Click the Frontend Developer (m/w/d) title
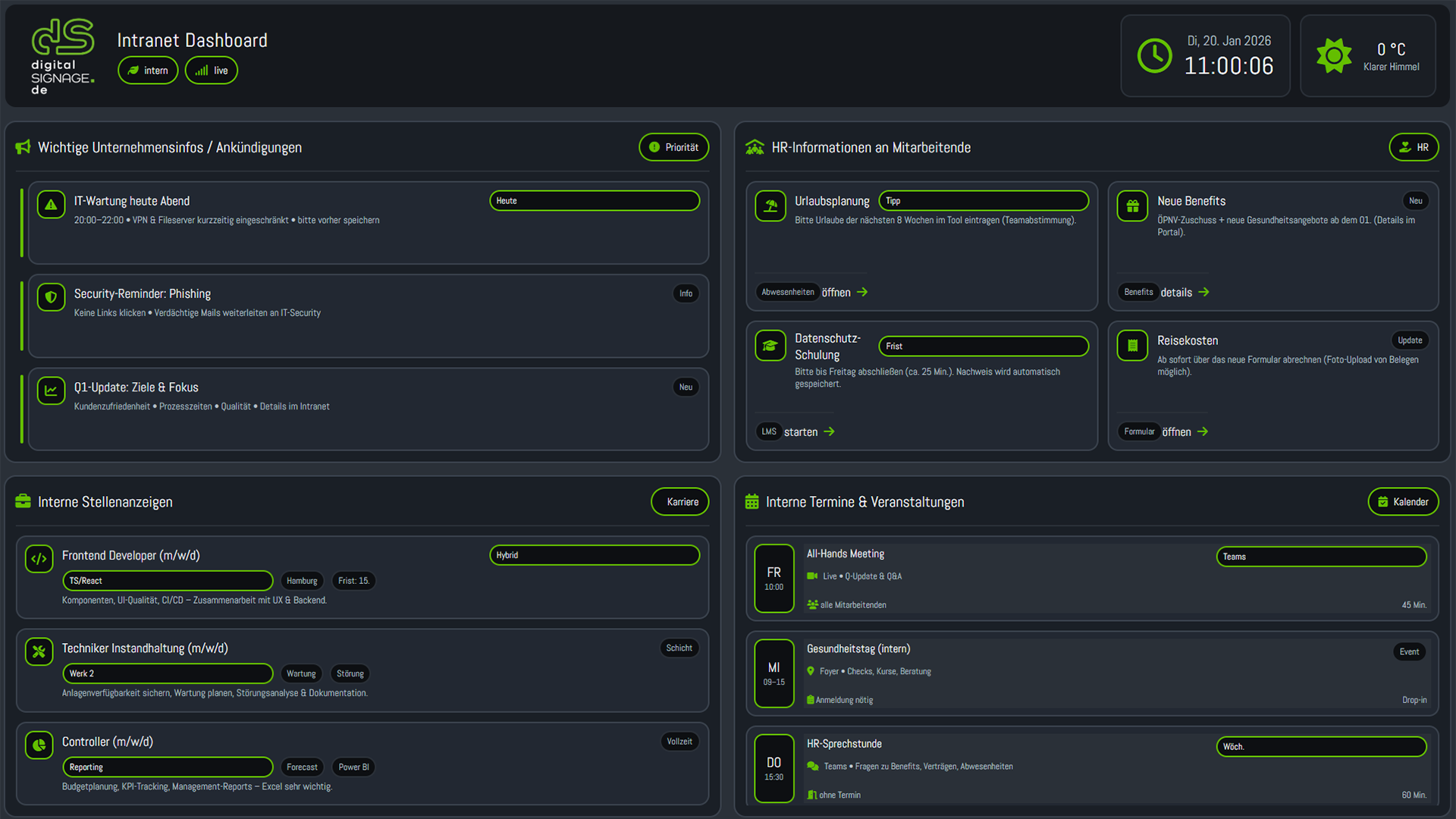1456x819 pixels. coord(130,555)
